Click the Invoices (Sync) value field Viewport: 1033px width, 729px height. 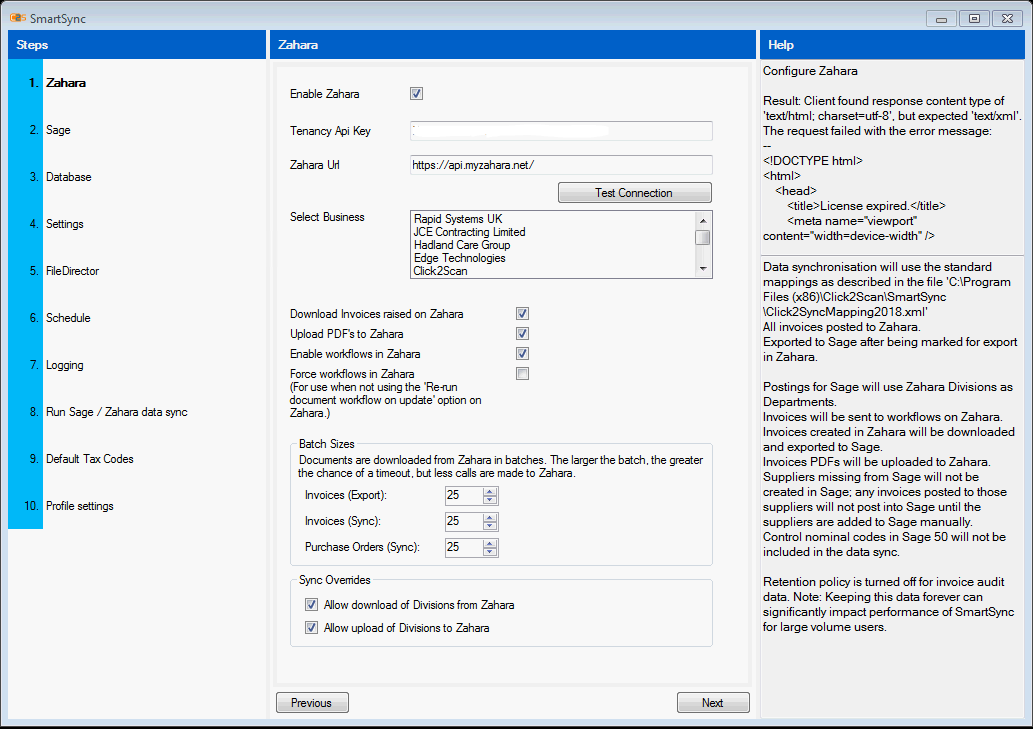(464, 522)
